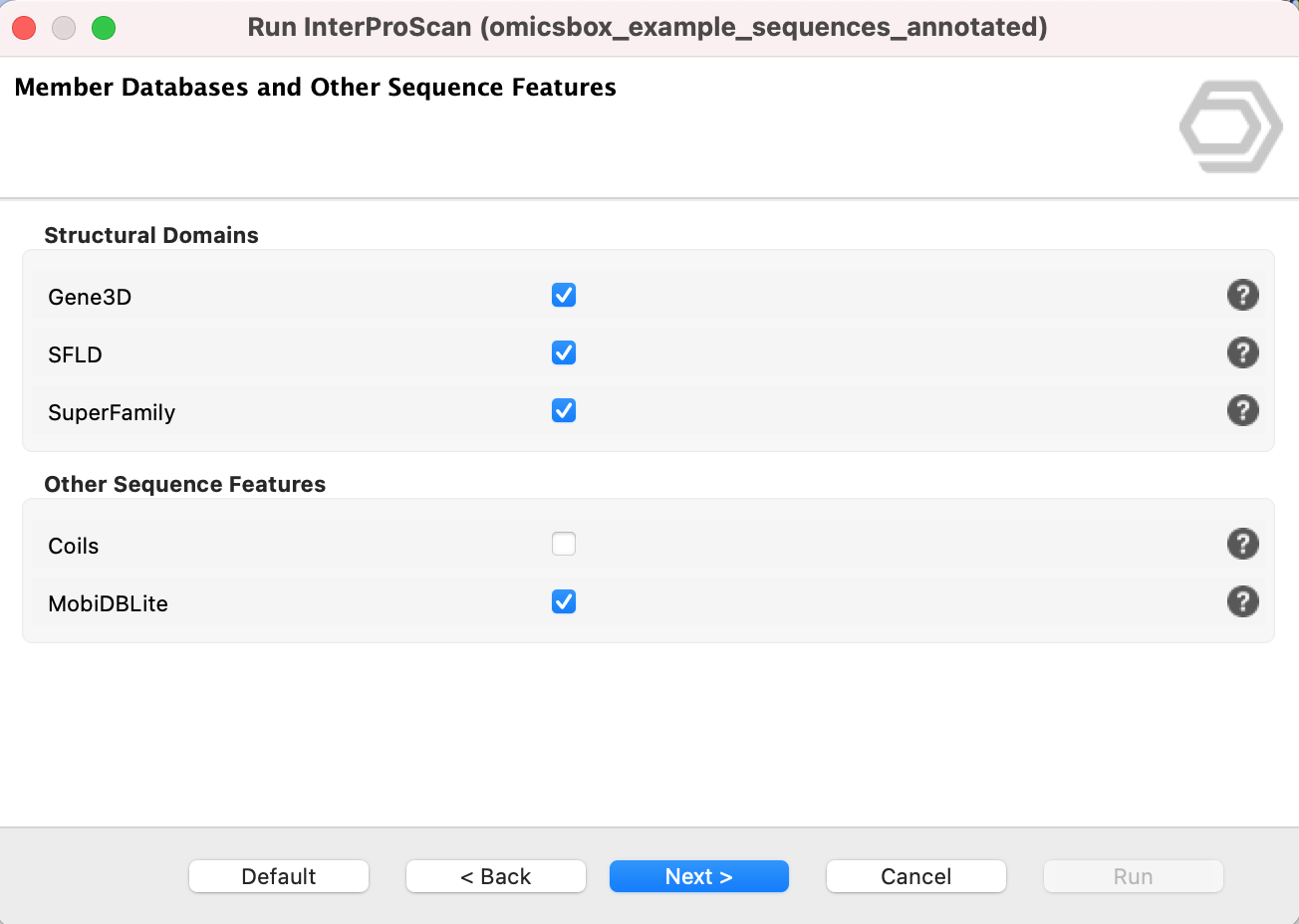Minimize the dialog with the gray button
Screen dimensions: 1299x924
point(64,28)
